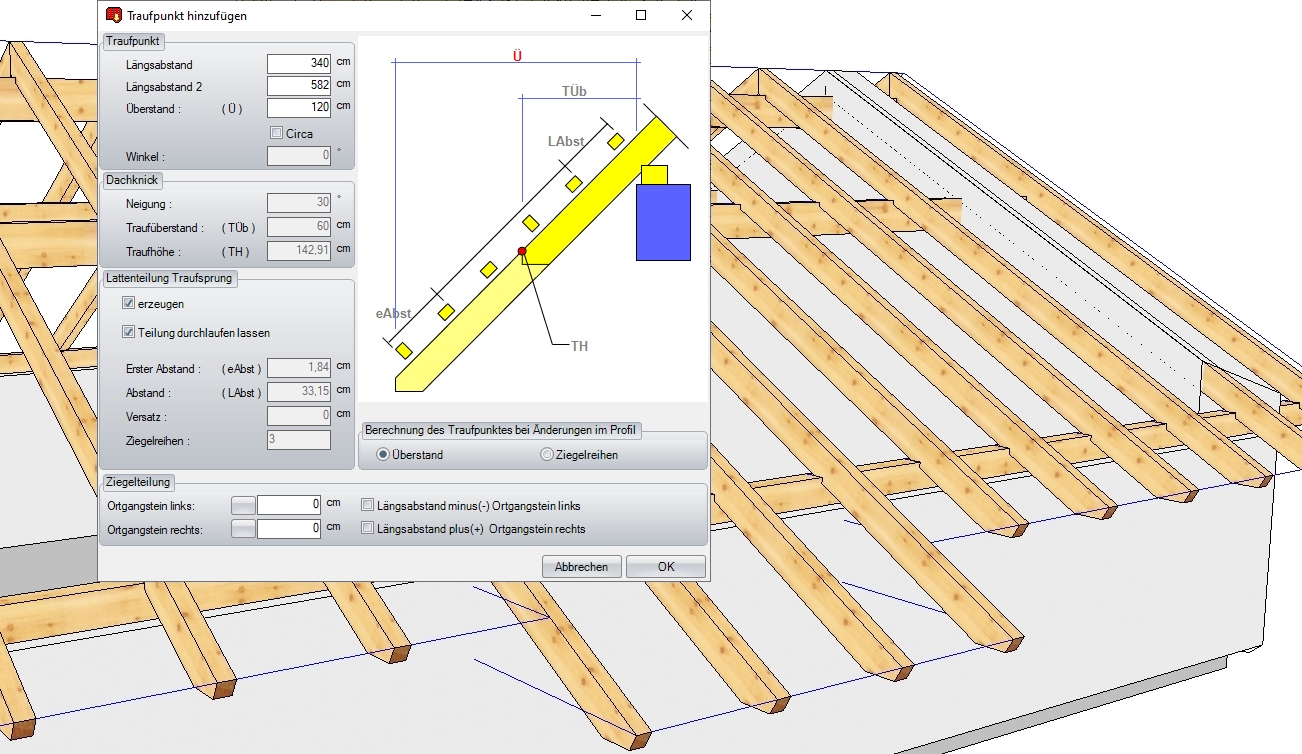Click the Traufpunkt dialog title bar icon

[x=113, y=15]
